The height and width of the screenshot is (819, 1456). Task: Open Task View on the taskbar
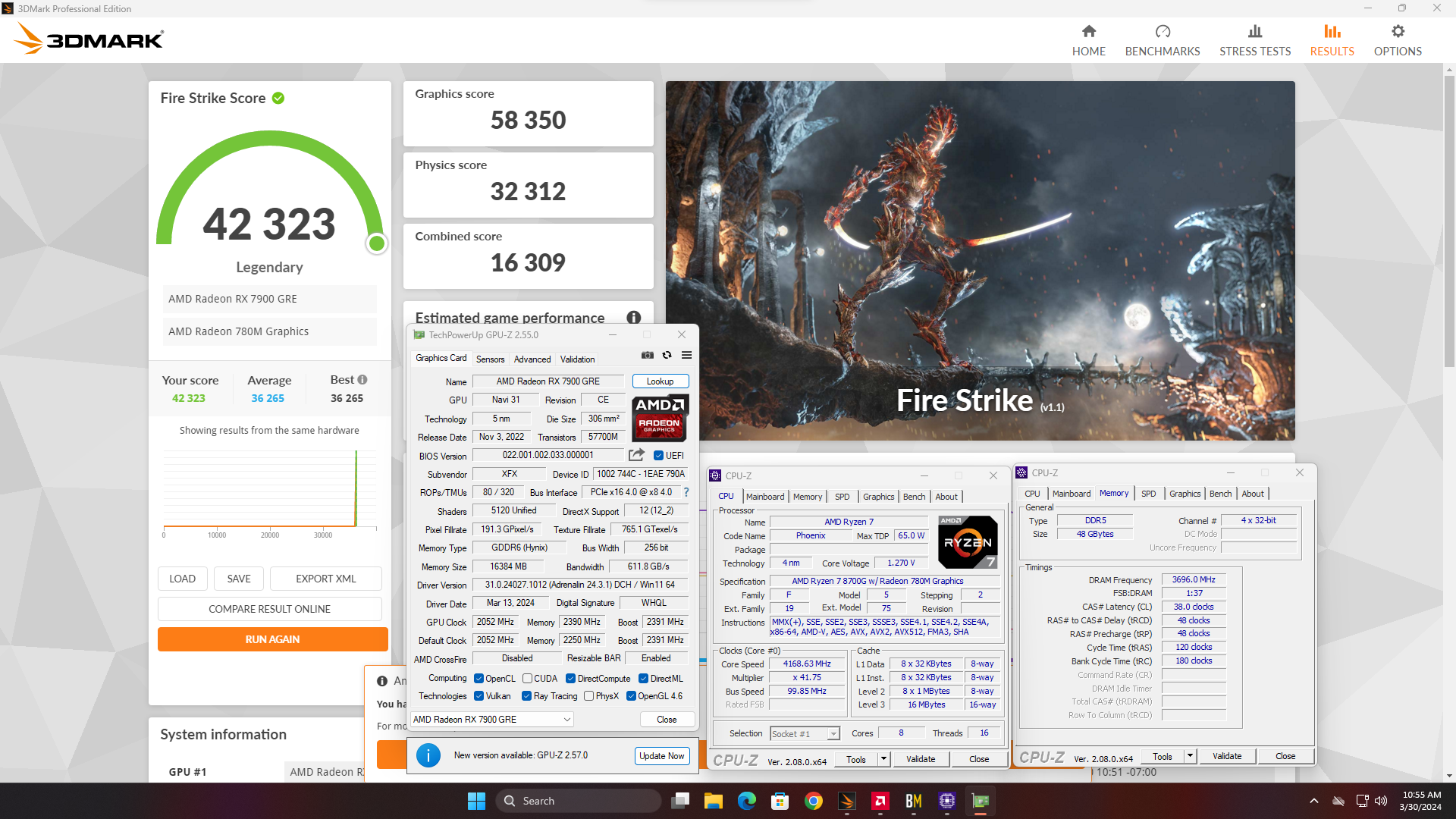pos(680,801)
